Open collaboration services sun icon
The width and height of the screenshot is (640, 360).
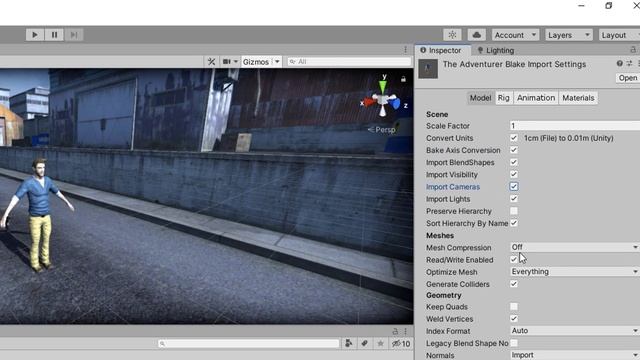coord(452,35)
